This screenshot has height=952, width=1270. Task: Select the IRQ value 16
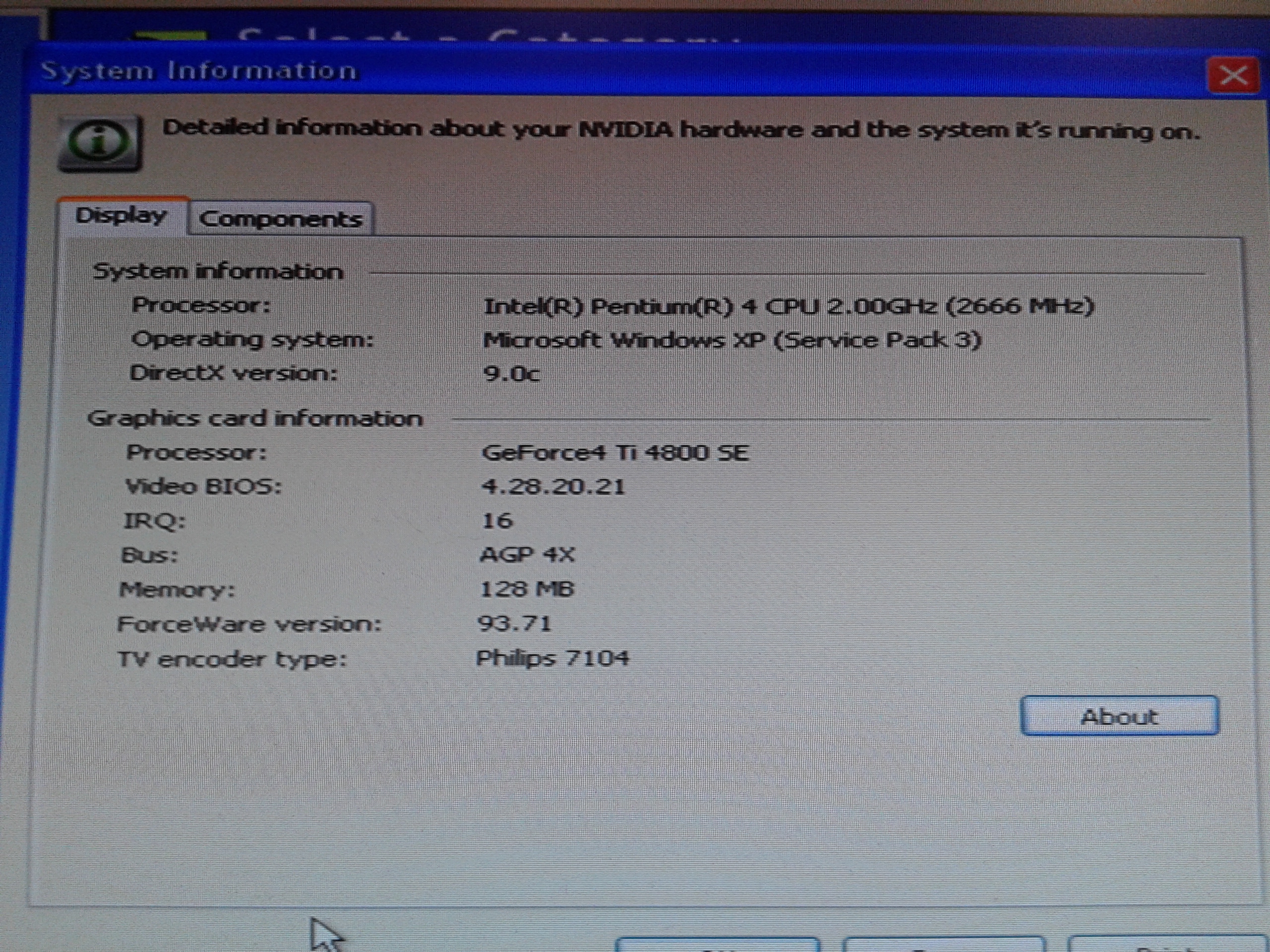(497, 521)
